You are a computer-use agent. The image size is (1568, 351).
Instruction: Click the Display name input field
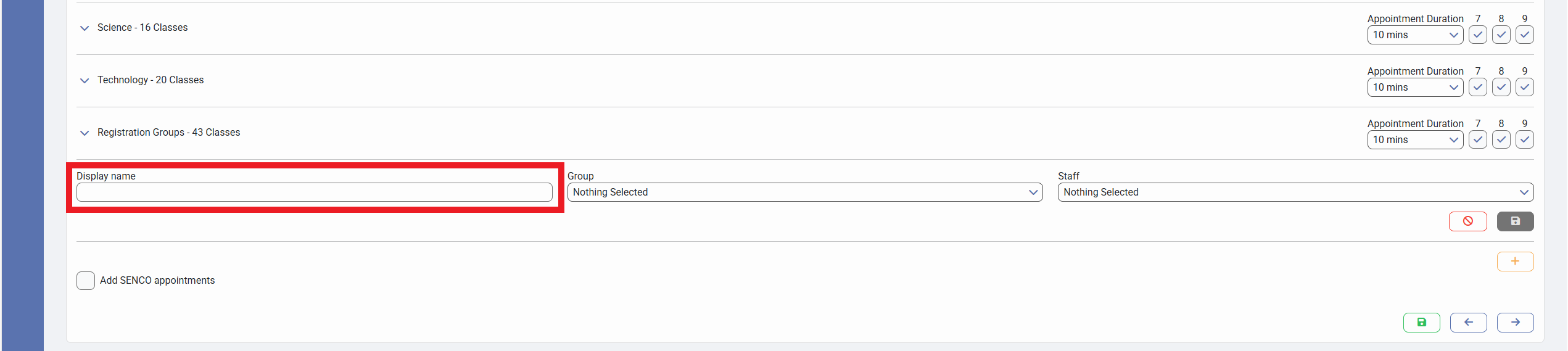pos(314,192)
